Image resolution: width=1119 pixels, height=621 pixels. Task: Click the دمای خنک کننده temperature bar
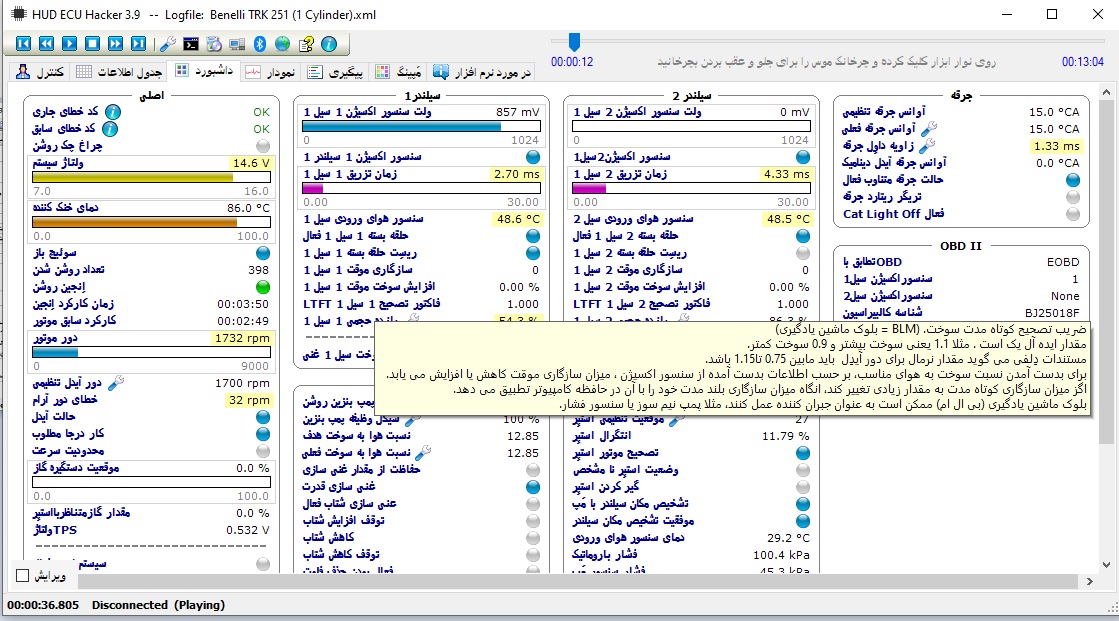(151, 222)
